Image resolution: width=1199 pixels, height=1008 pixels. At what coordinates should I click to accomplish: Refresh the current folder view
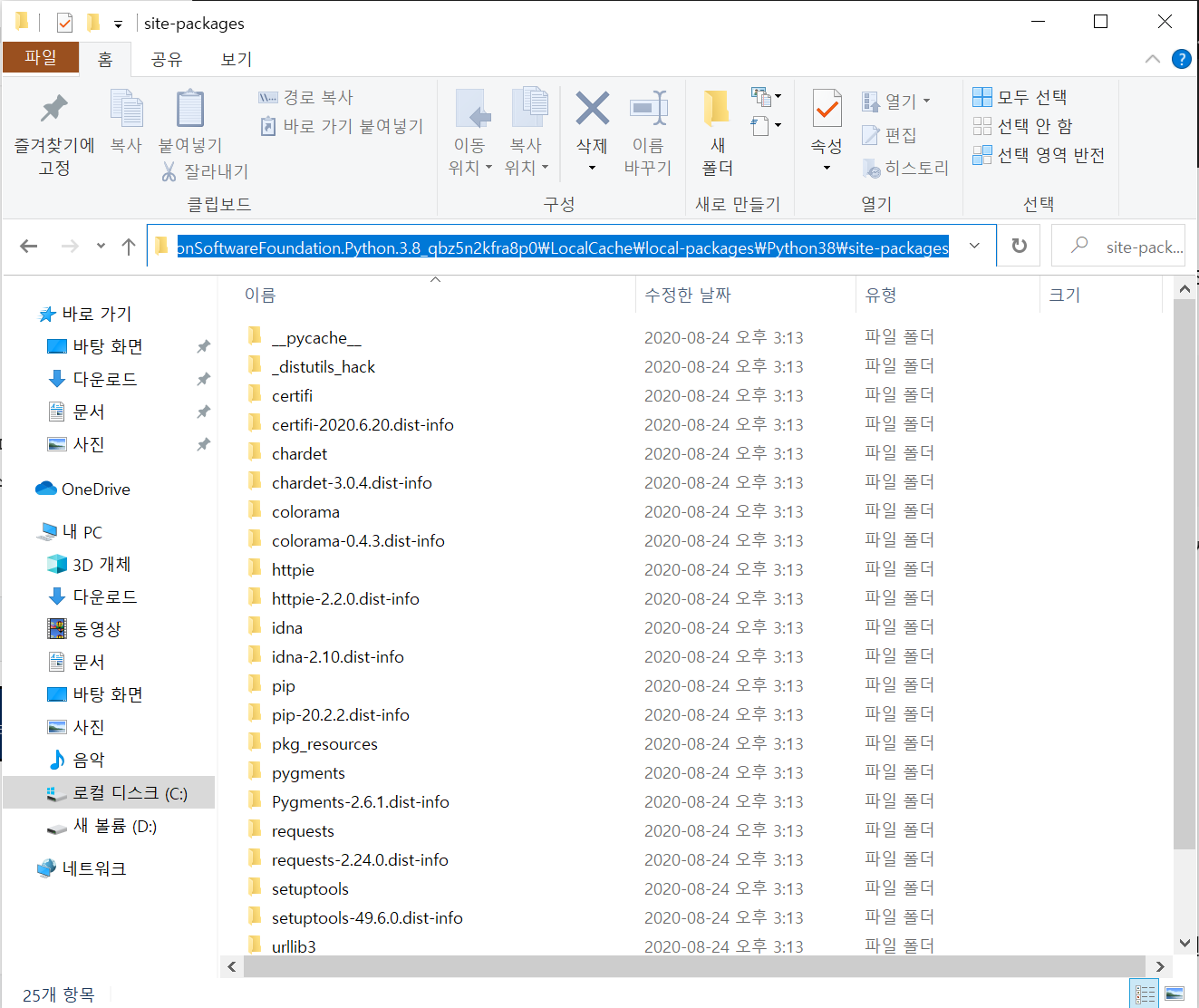(x=1020, y=246)
